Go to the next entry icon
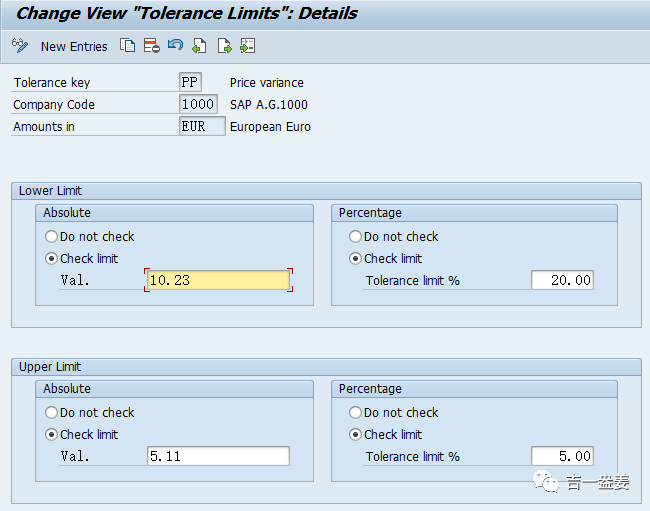Viewport: 650px width, 511px height. 224,46
